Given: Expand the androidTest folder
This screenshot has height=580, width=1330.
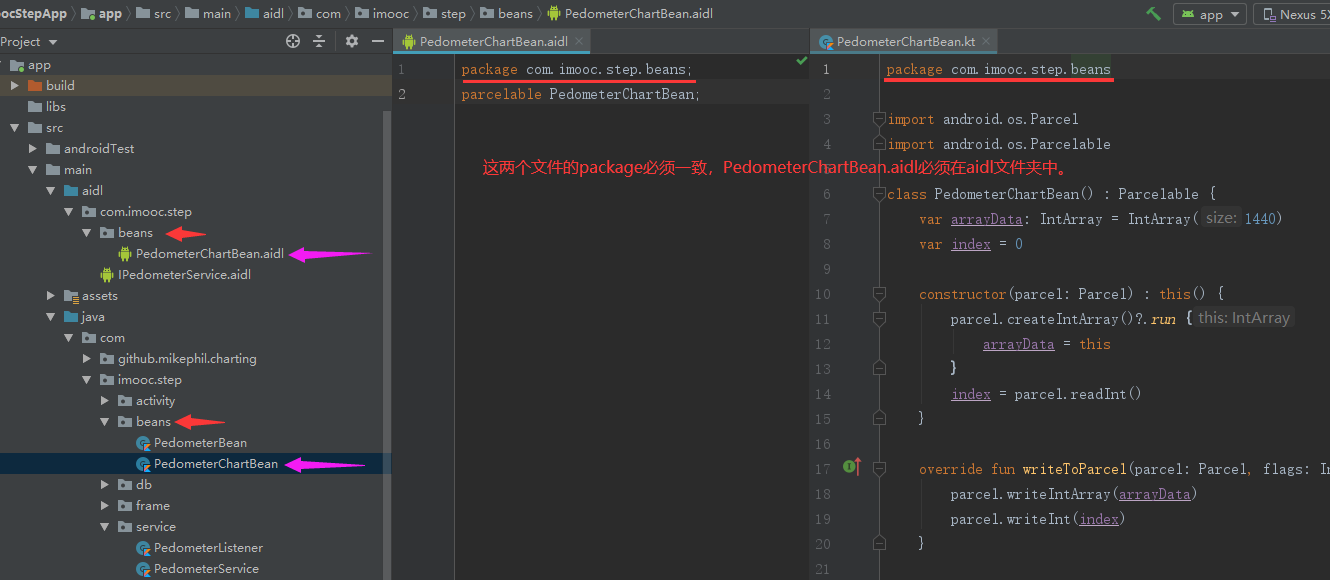Looking at the screenshot, I should 32,148.
